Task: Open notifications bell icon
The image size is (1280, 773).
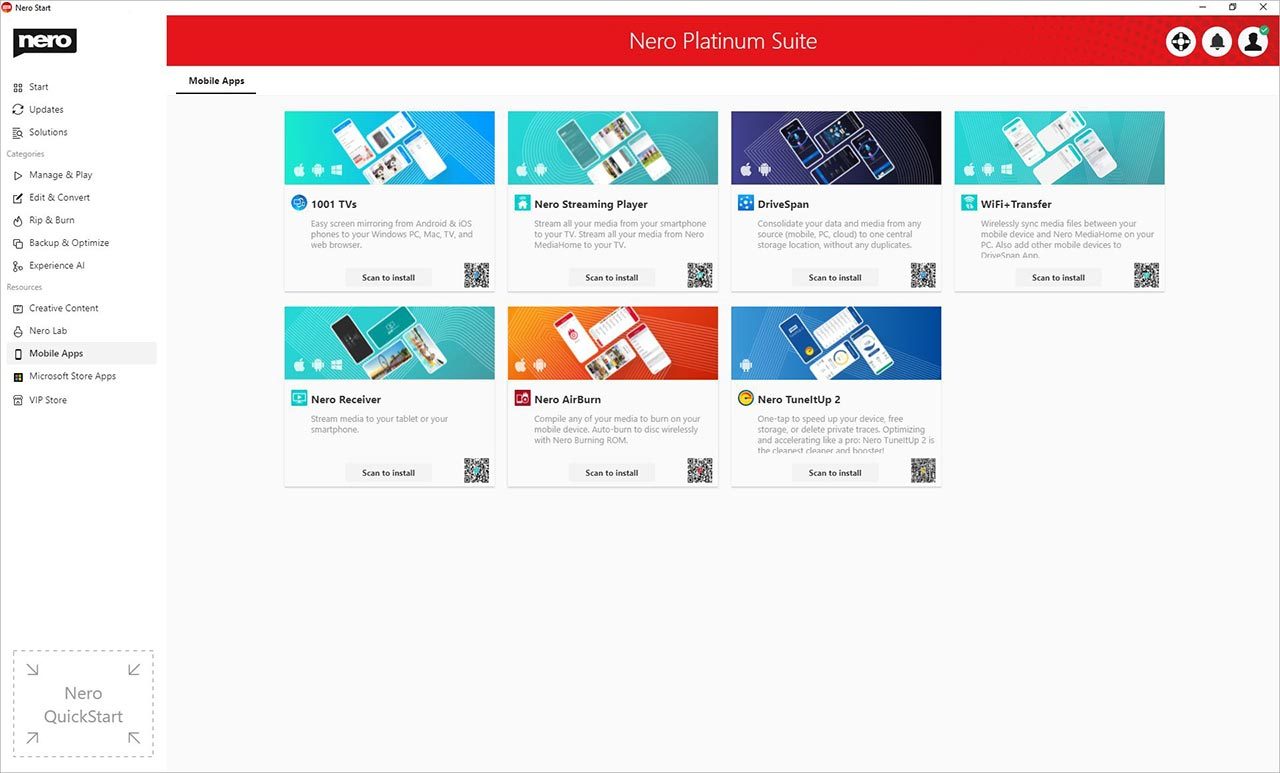Action: [1217, 41]
